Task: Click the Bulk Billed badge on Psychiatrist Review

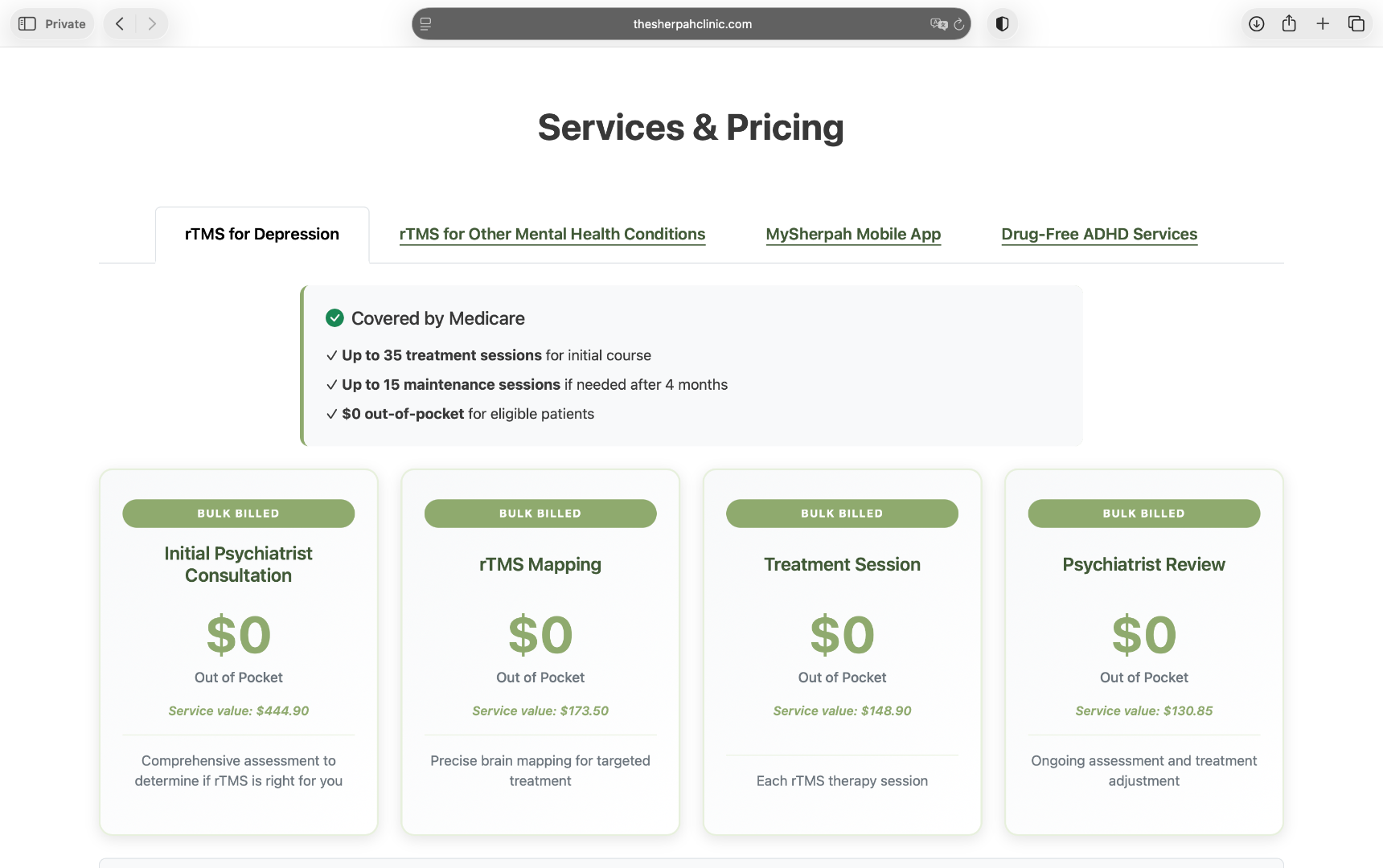Action: 1143,514
